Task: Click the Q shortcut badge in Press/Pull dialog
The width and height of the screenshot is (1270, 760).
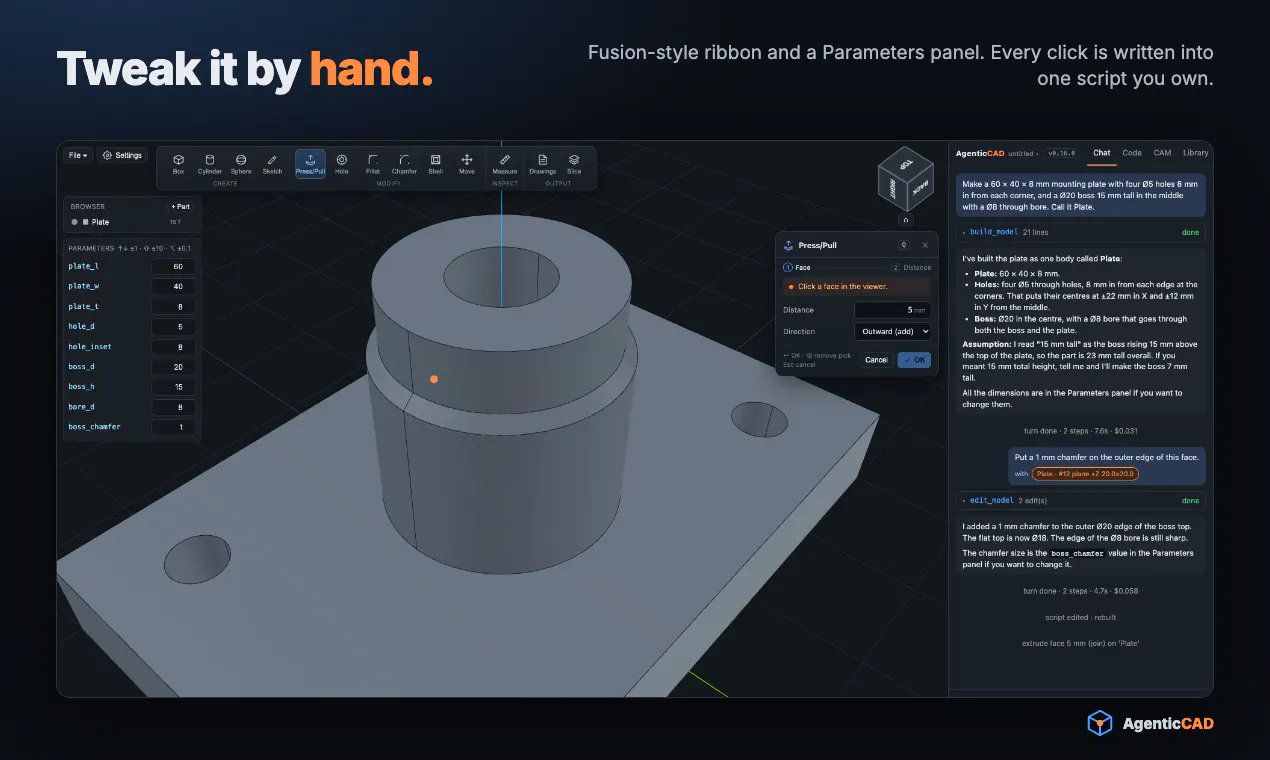Action: coord(903,245)
